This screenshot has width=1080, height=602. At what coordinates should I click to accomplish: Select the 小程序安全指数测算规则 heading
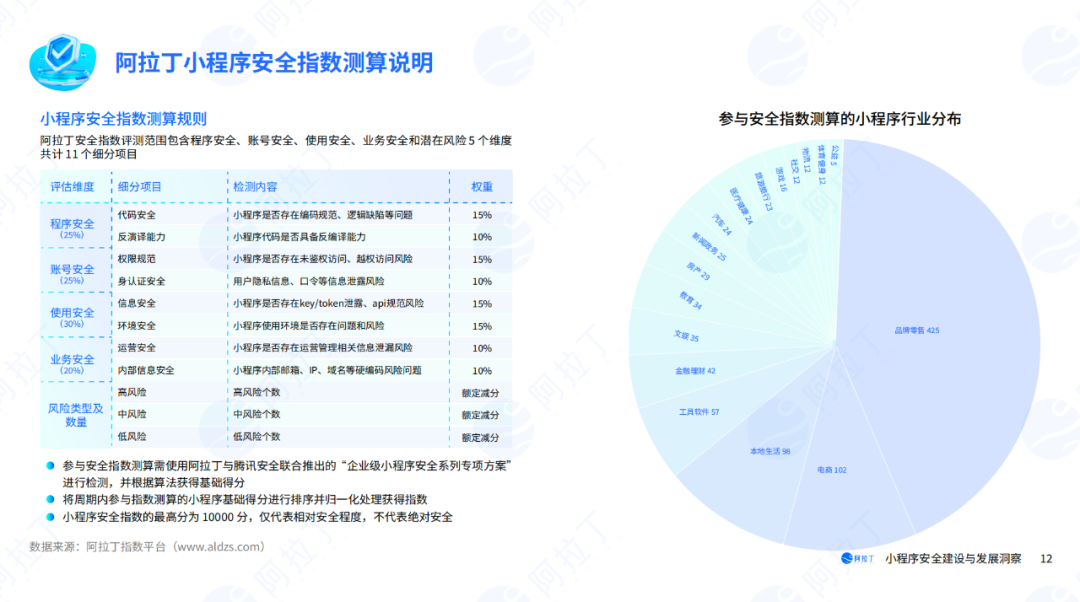coord(123,118)
